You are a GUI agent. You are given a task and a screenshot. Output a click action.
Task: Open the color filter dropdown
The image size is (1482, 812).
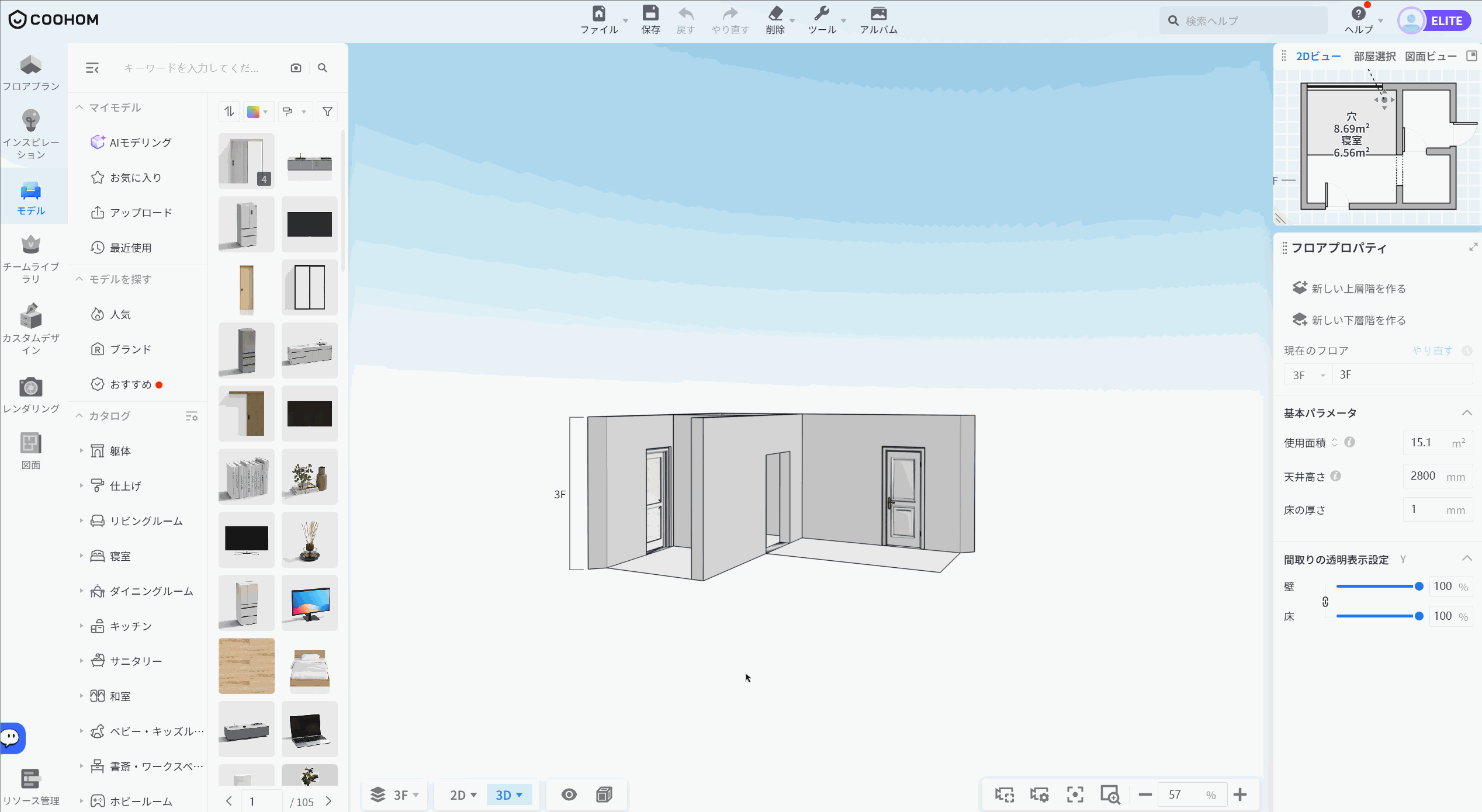click(x=258, y=112)
